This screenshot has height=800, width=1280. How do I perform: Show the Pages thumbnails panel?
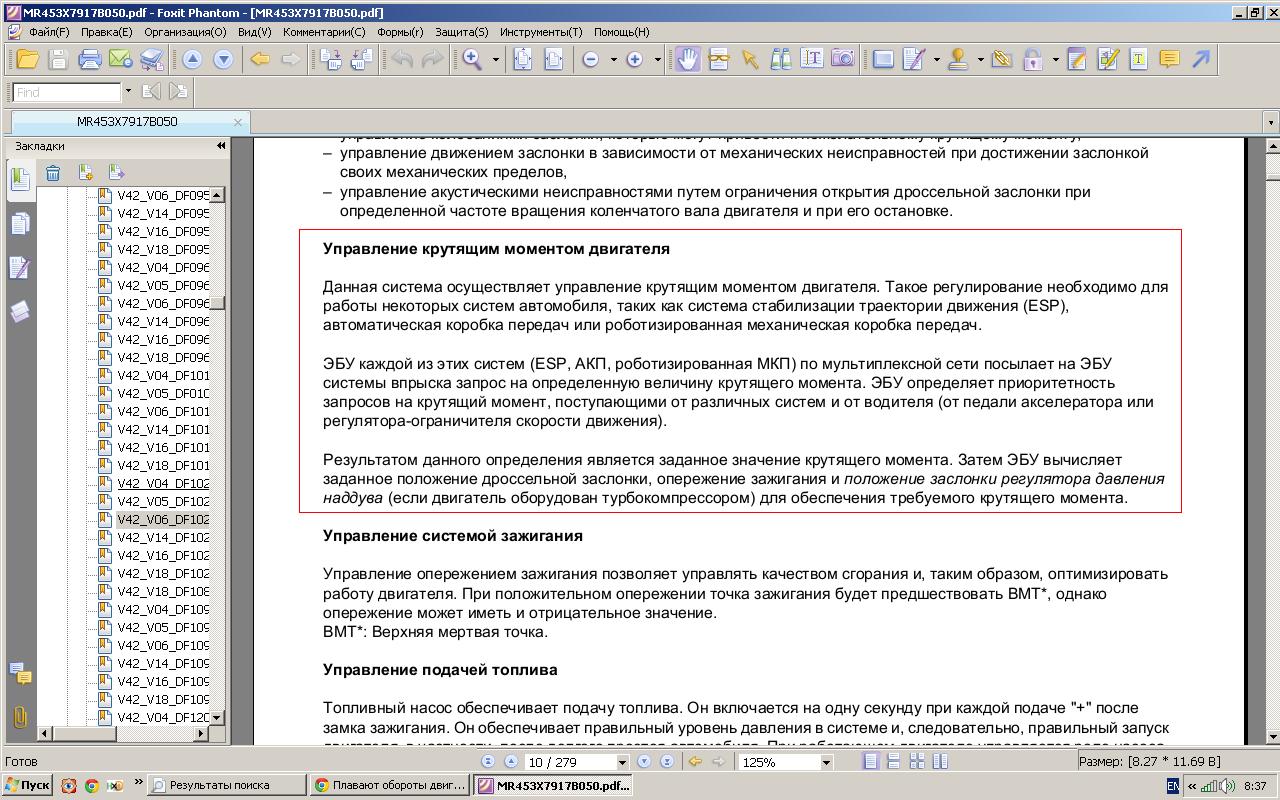tap(19, 224)
